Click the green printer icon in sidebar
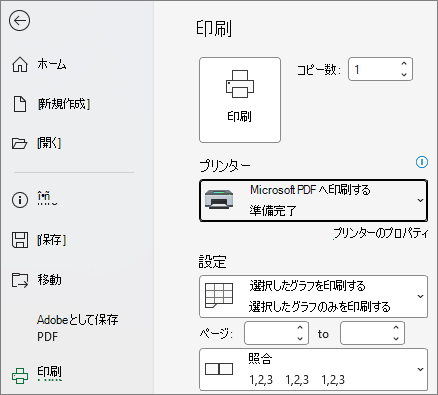This screenshot has height=395, width=438. click(20, 376)
